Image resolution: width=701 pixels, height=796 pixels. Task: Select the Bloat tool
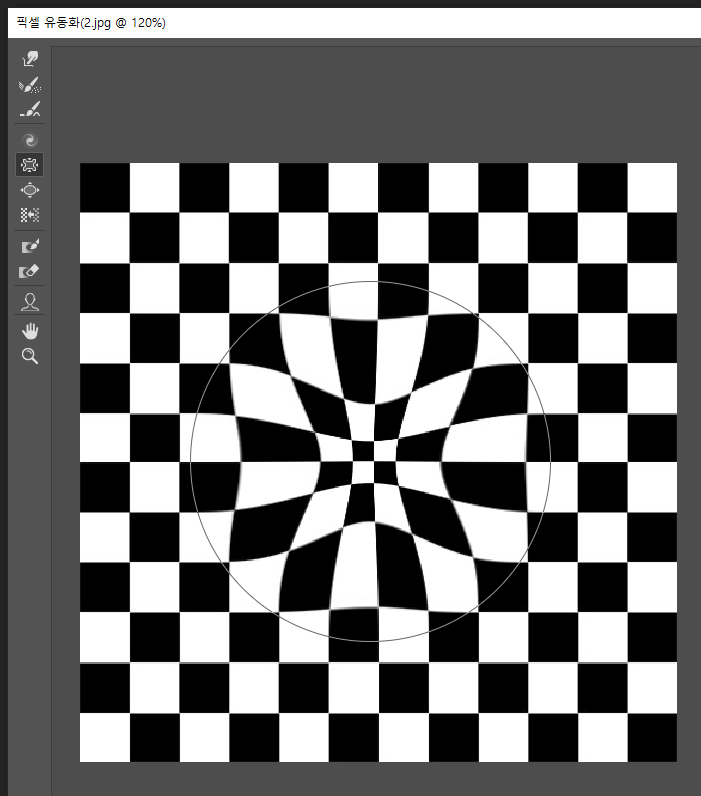[30, 190]
